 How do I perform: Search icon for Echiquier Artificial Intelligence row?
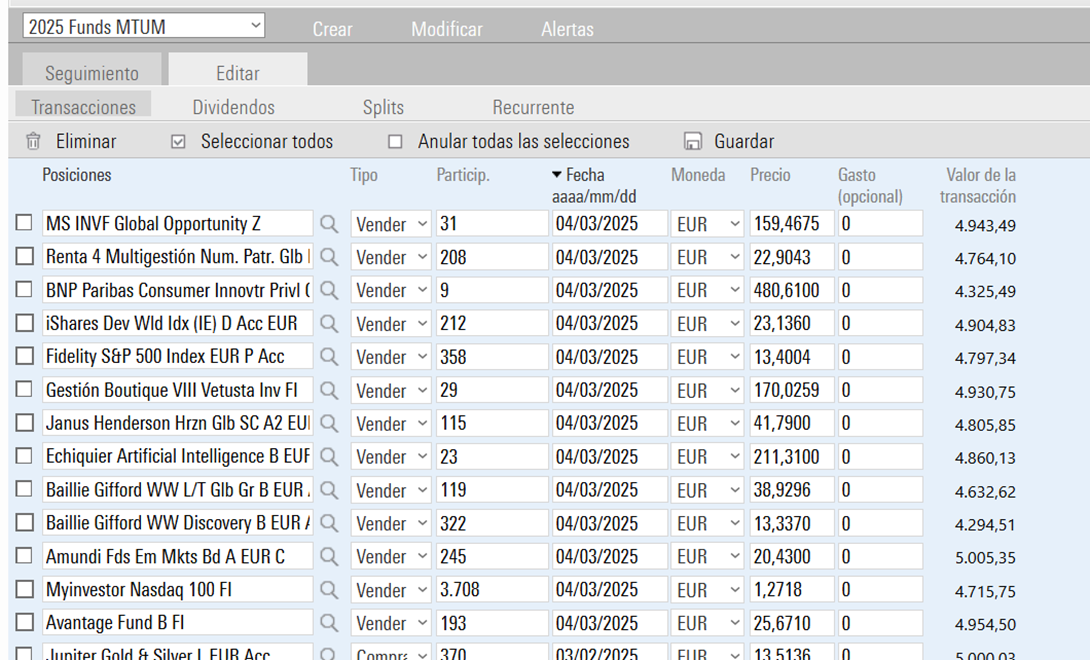pos(329,457)
